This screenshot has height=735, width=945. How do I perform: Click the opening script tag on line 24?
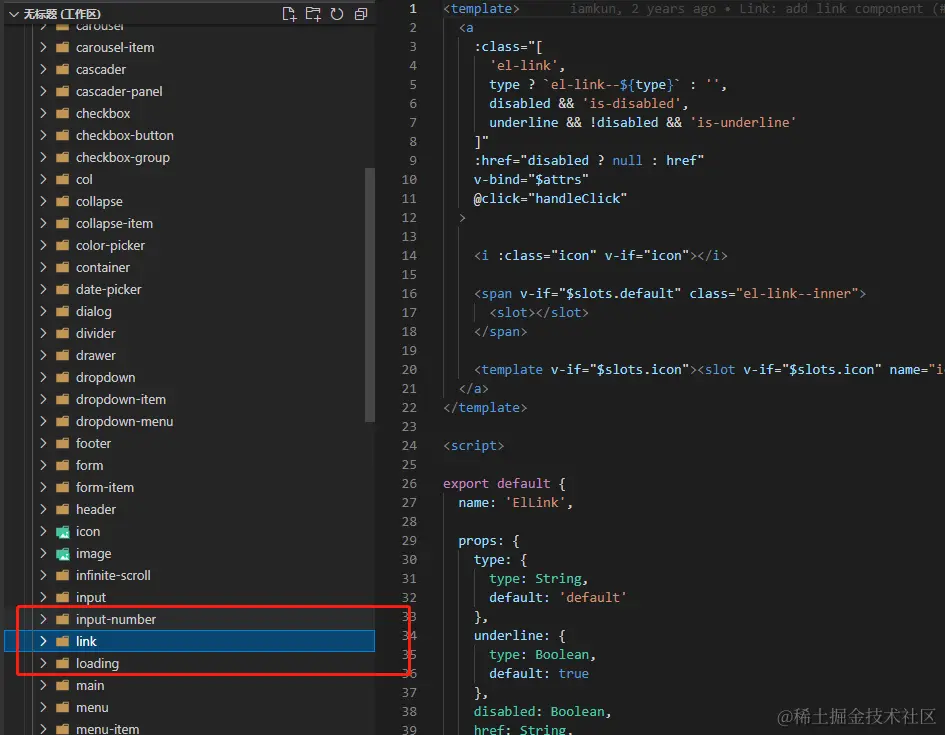474,446
